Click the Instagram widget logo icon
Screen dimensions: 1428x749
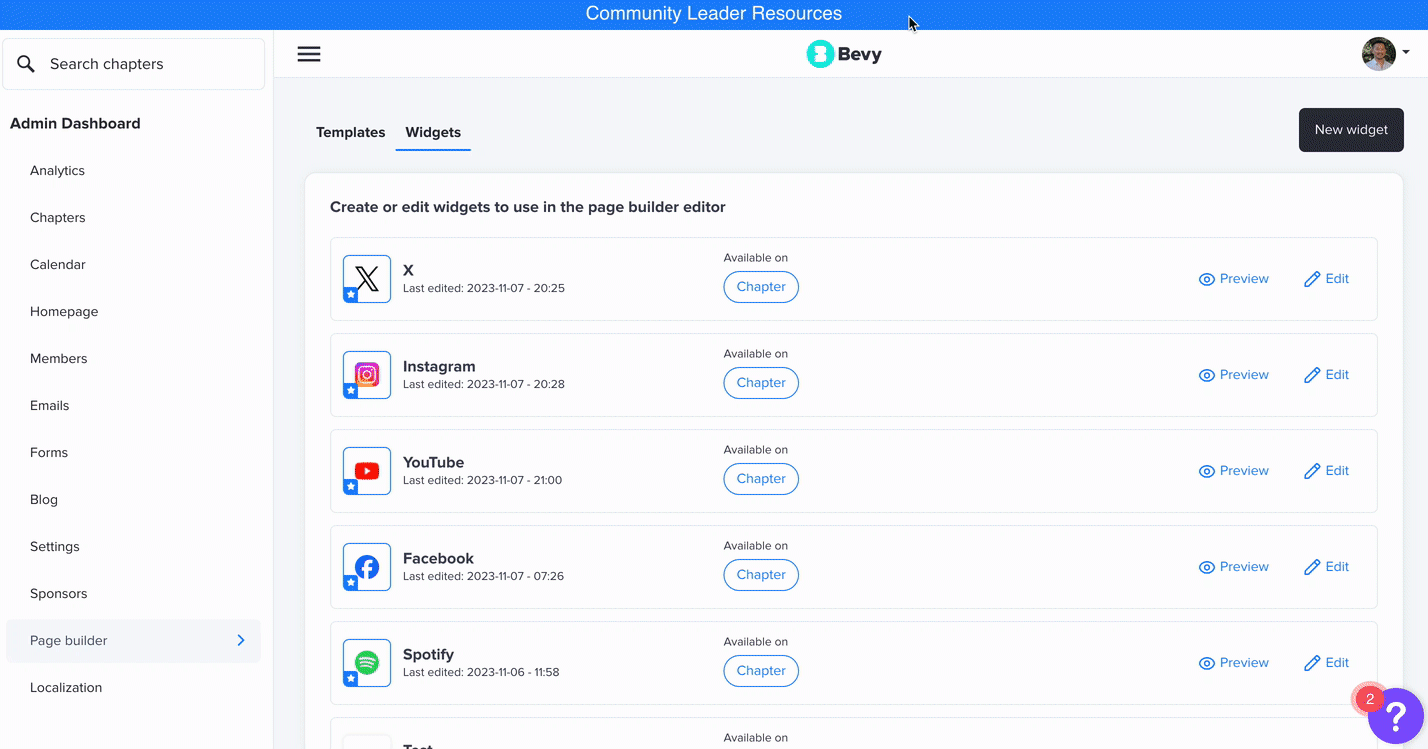(x=367, y=375)
